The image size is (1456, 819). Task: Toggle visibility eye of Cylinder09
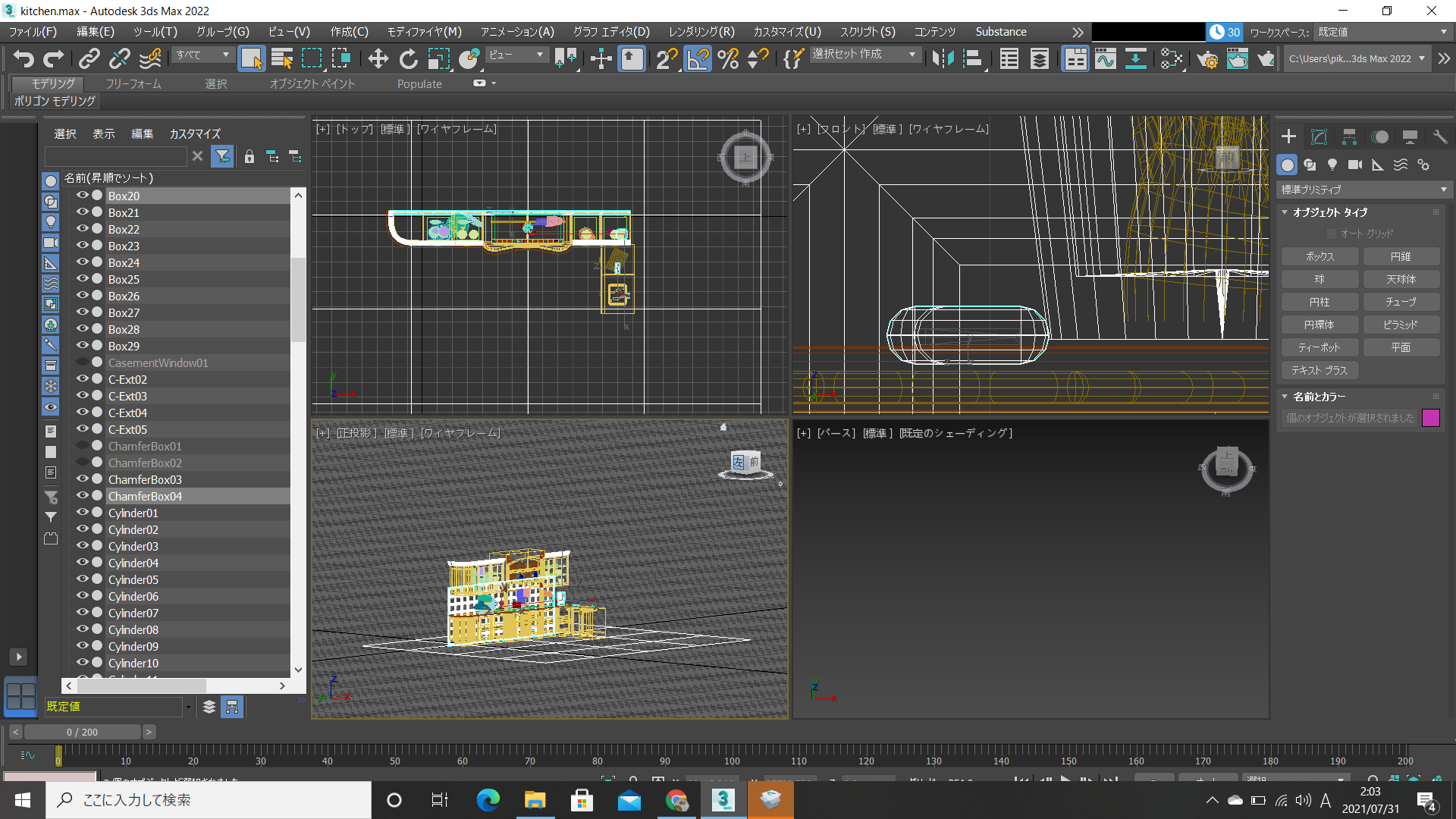(82, 646)
